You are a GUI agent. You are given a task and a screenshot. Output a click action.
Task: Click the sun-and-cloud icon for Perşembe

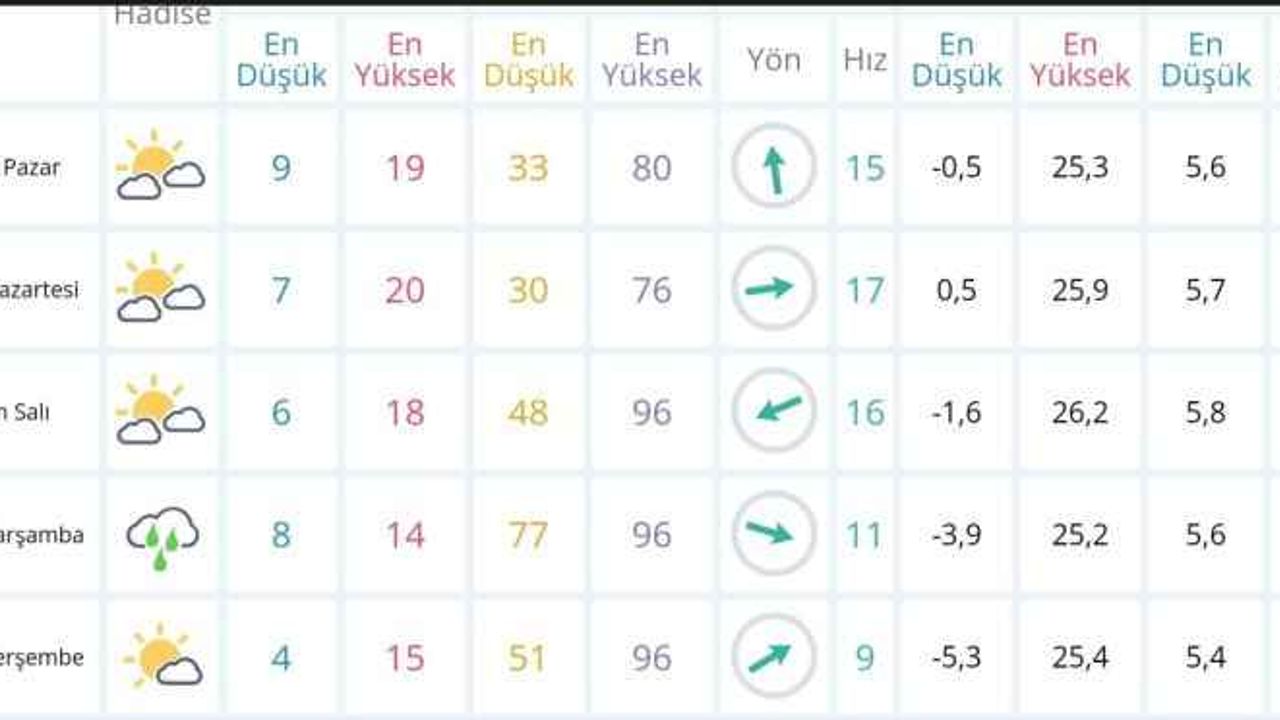pos(163,657)
